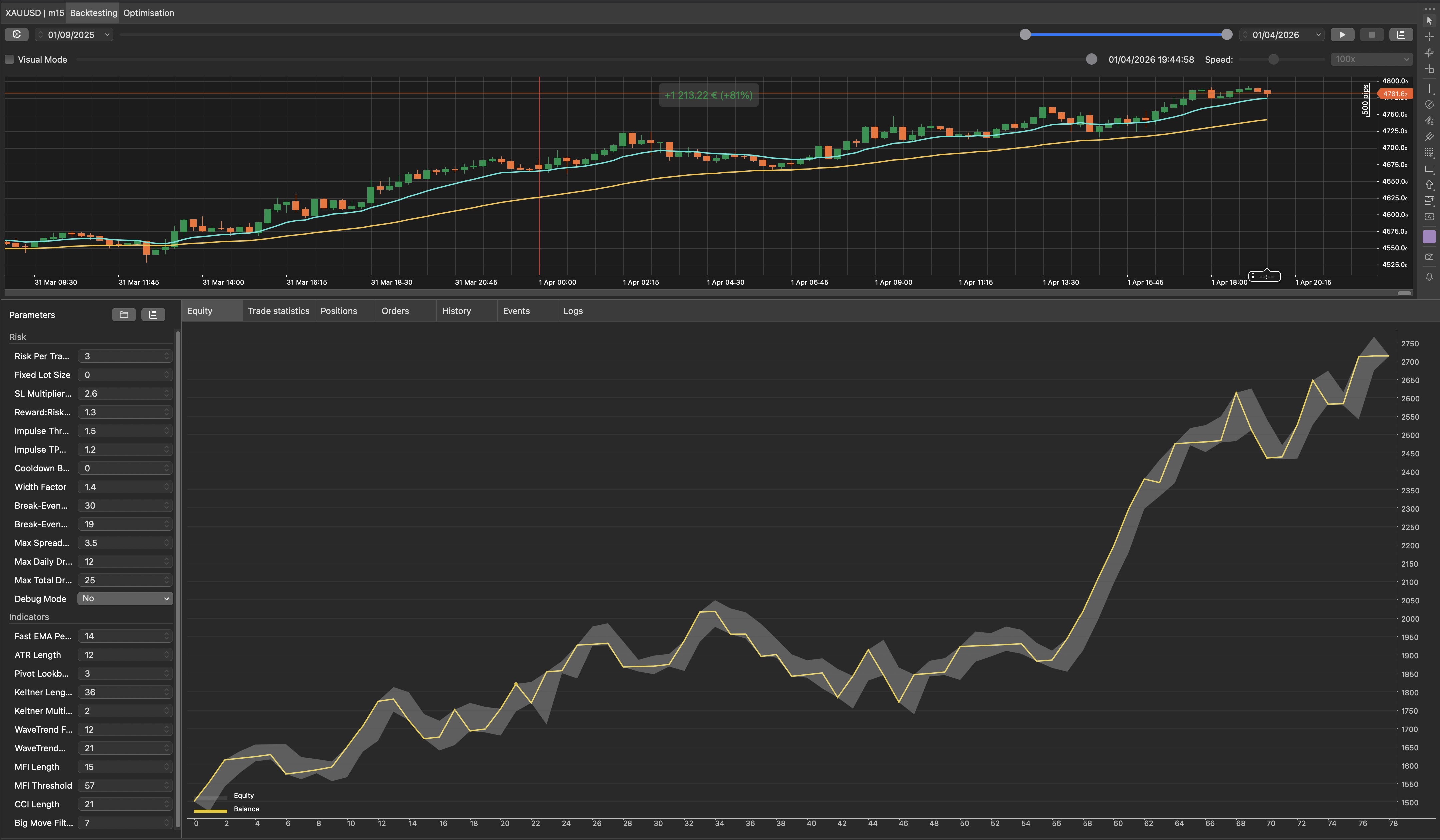This screenshot has width=1440, height=840.
Task: Open the Optimisation tab
Action: pos(148,13)
